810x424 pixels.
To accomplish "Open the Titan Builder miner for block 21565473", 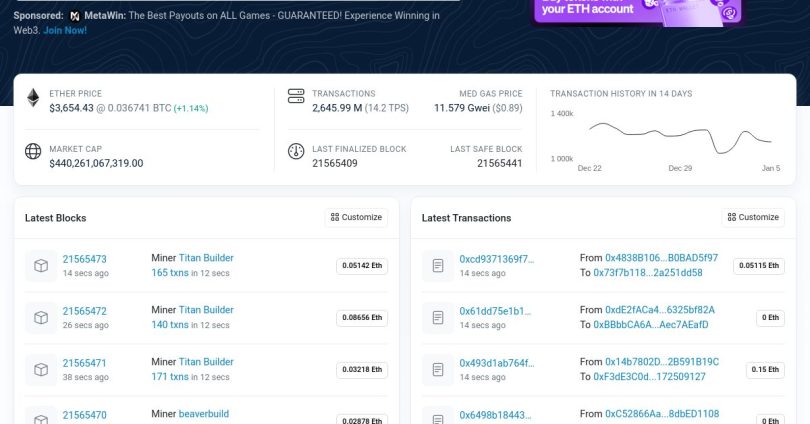I will coord(206,258).
